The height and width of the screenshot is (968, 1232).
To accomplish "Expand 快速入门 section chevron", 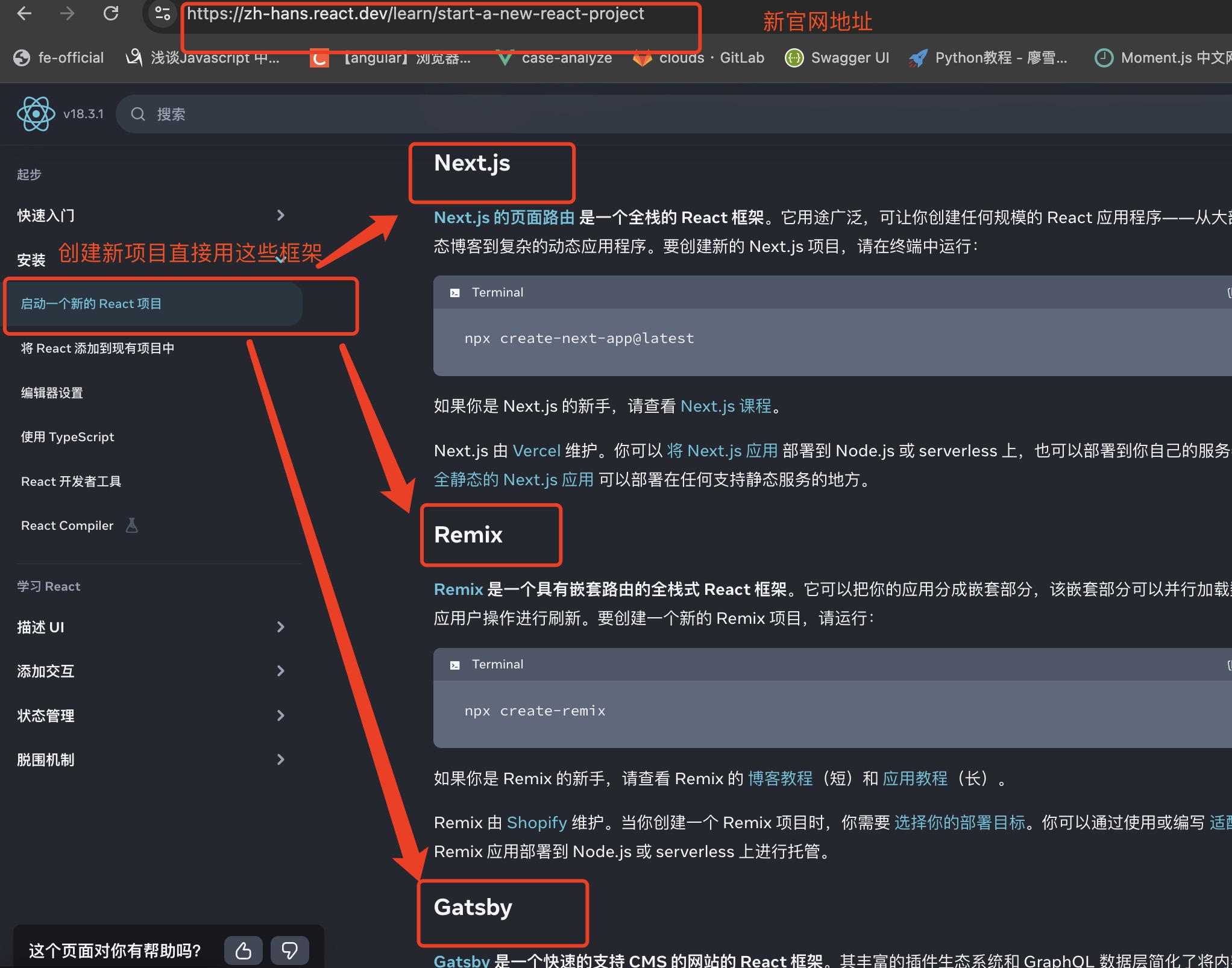I will pos(280,215).
